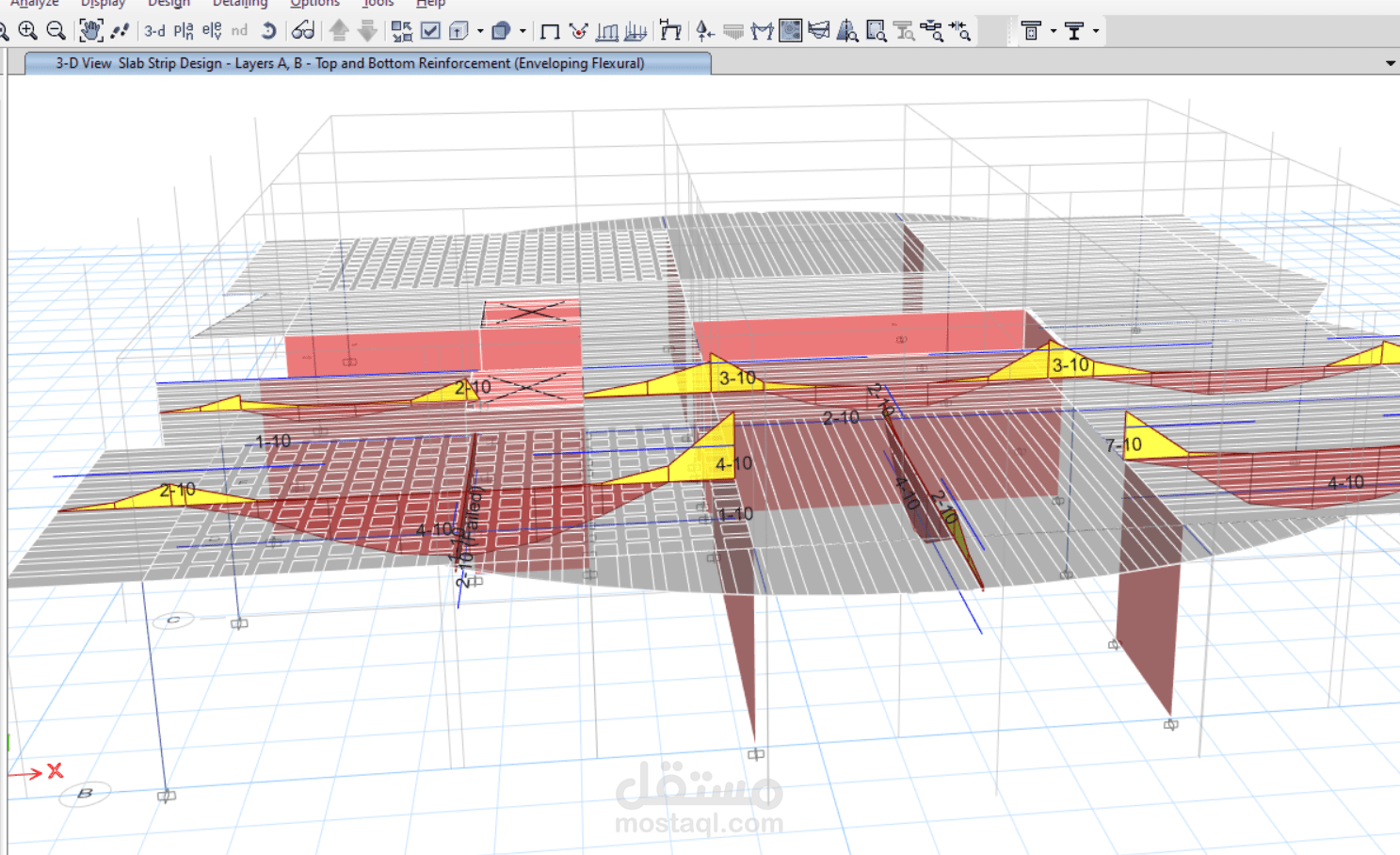Select the 3-D View Slab Strip Design tab
Screen dimensions: 1400x855
coord(367,63)
